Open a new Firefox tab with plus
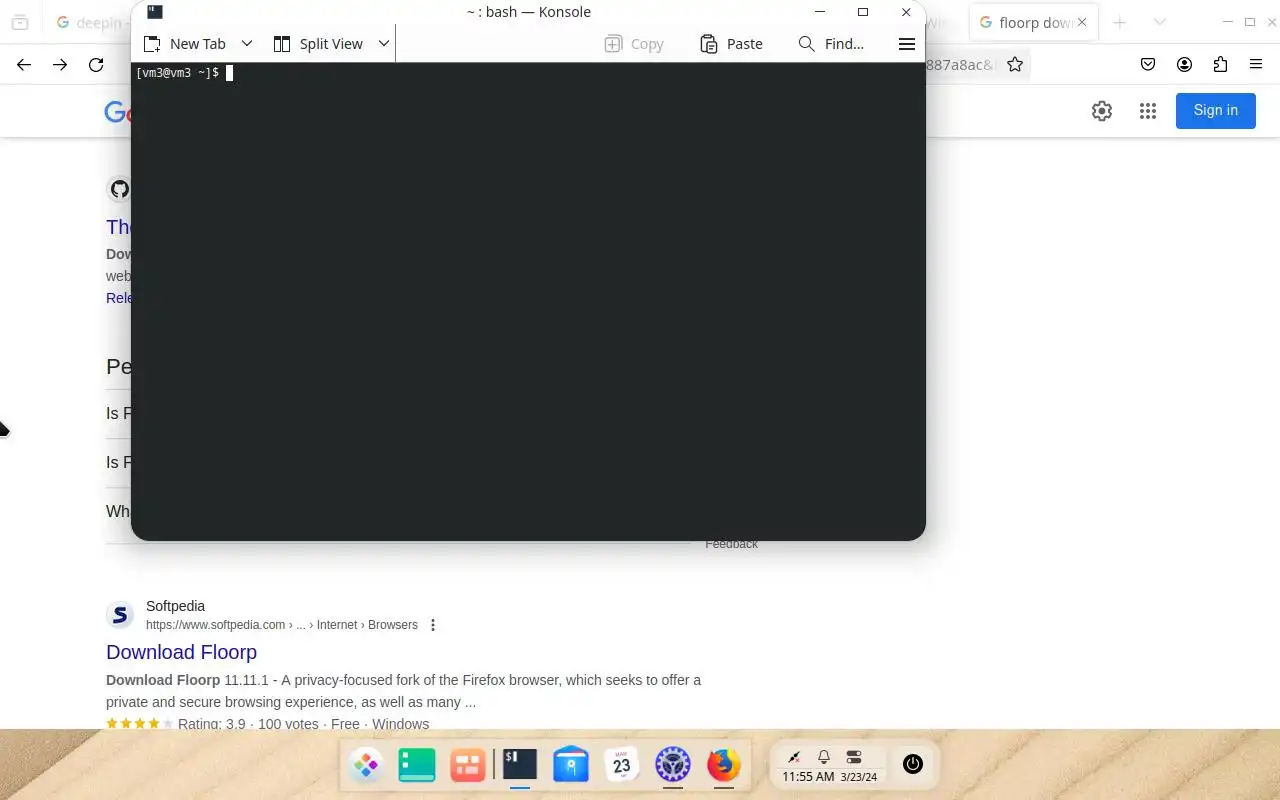Image resolution: width=1280 pixels, height=800 pixels. [1120, 22]
